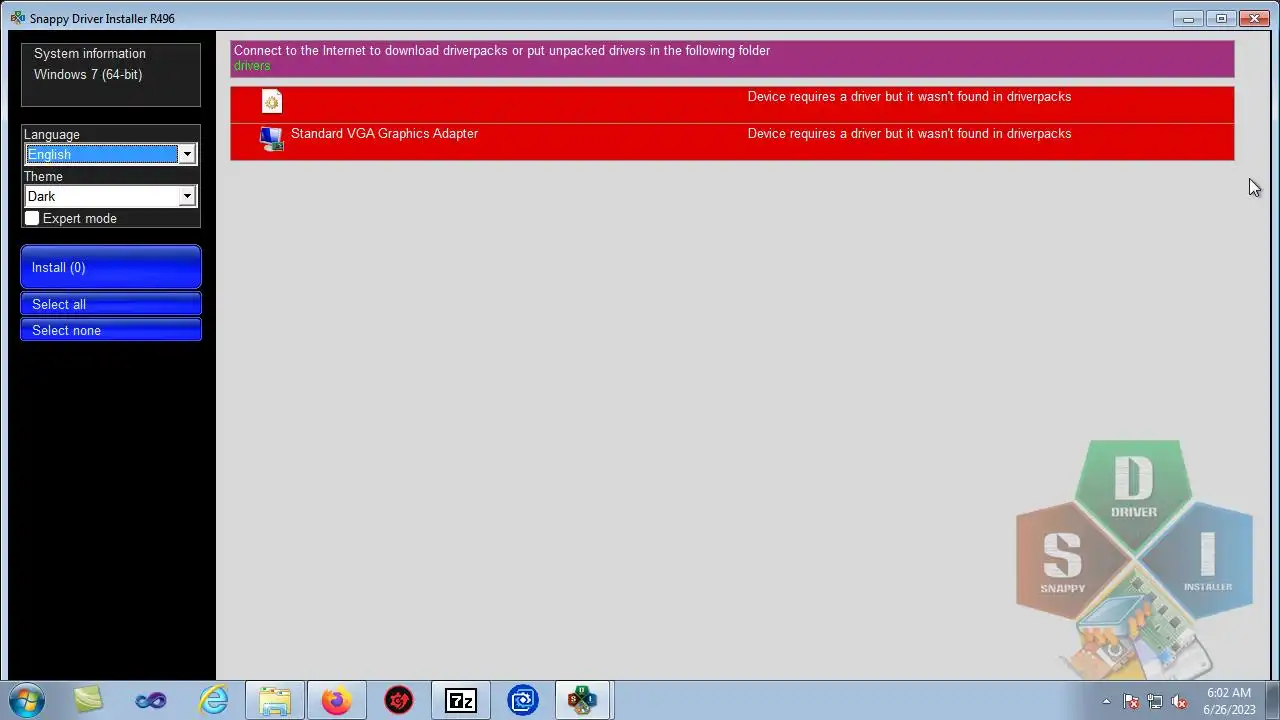Image resolution: width=1280 pixels, height=720 pixels.
Task: Click Snappy Driver Installer taskbar icon
Action: coord(583,700)
